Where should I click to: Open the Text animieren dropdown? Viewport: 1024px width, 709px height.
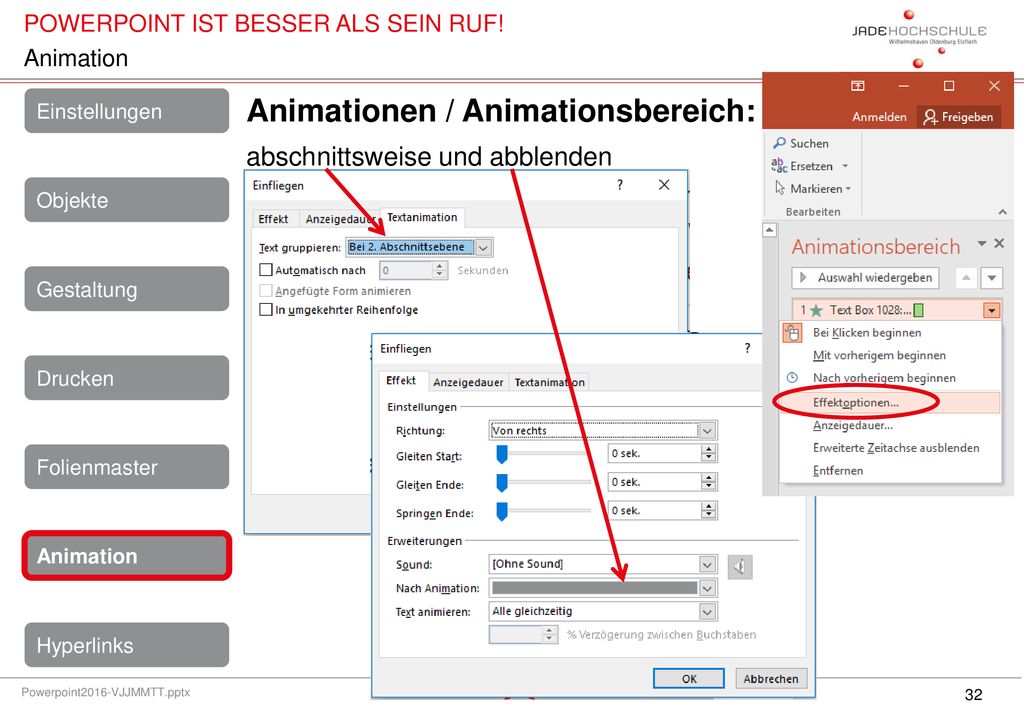(707, 612)
